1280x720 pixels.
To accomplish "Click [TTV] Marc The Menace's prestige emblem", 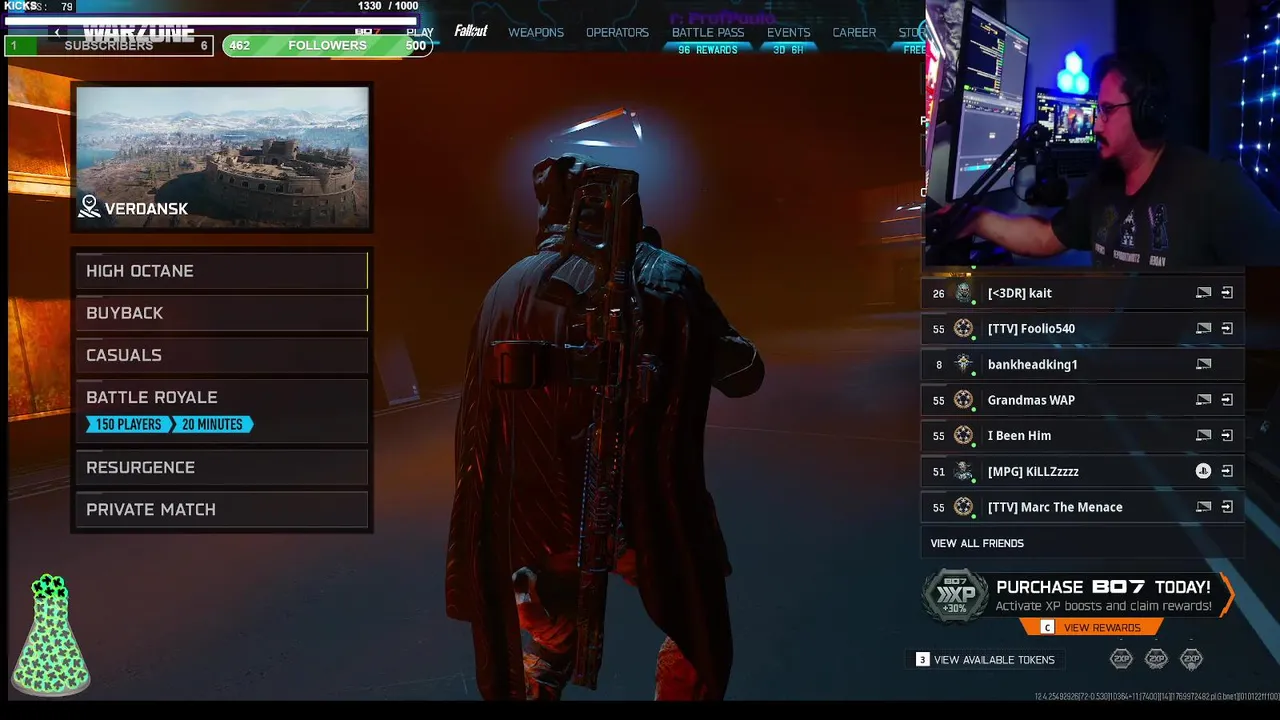I will pyautogui.click(x=963, y=507).
